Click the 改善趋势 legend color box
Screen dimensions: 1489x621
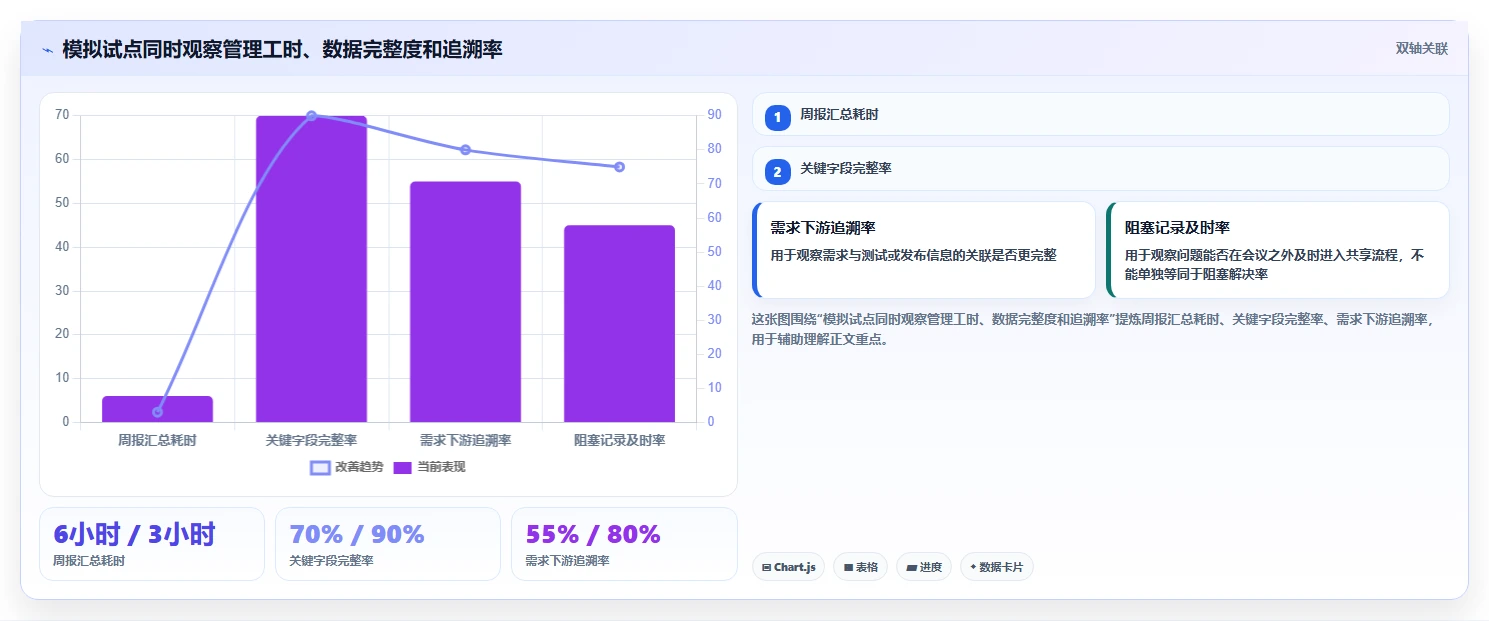click(320, 467)
